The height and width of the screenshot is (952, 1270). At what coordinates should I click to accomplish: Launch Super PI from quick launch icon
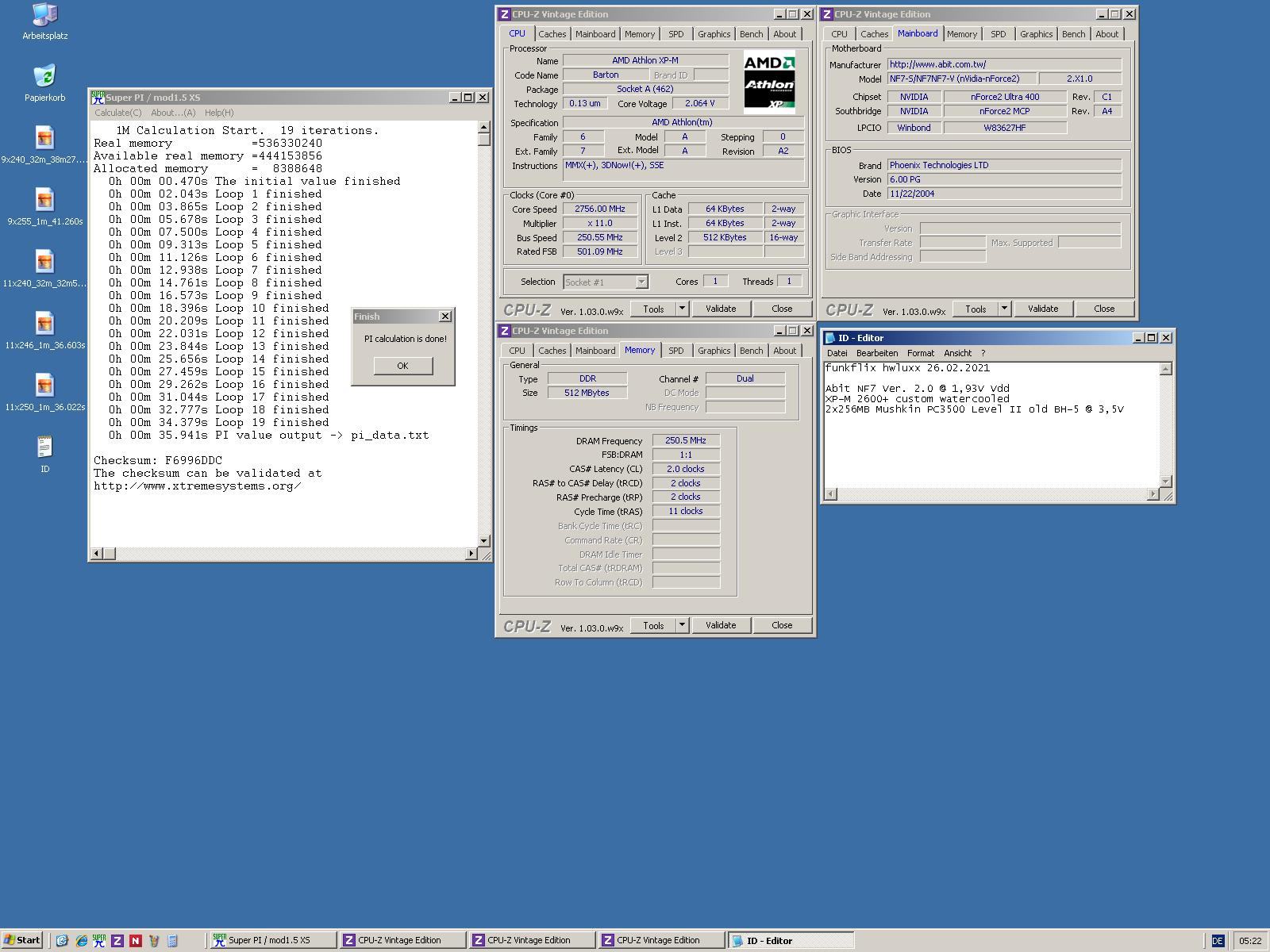(99, 941)
